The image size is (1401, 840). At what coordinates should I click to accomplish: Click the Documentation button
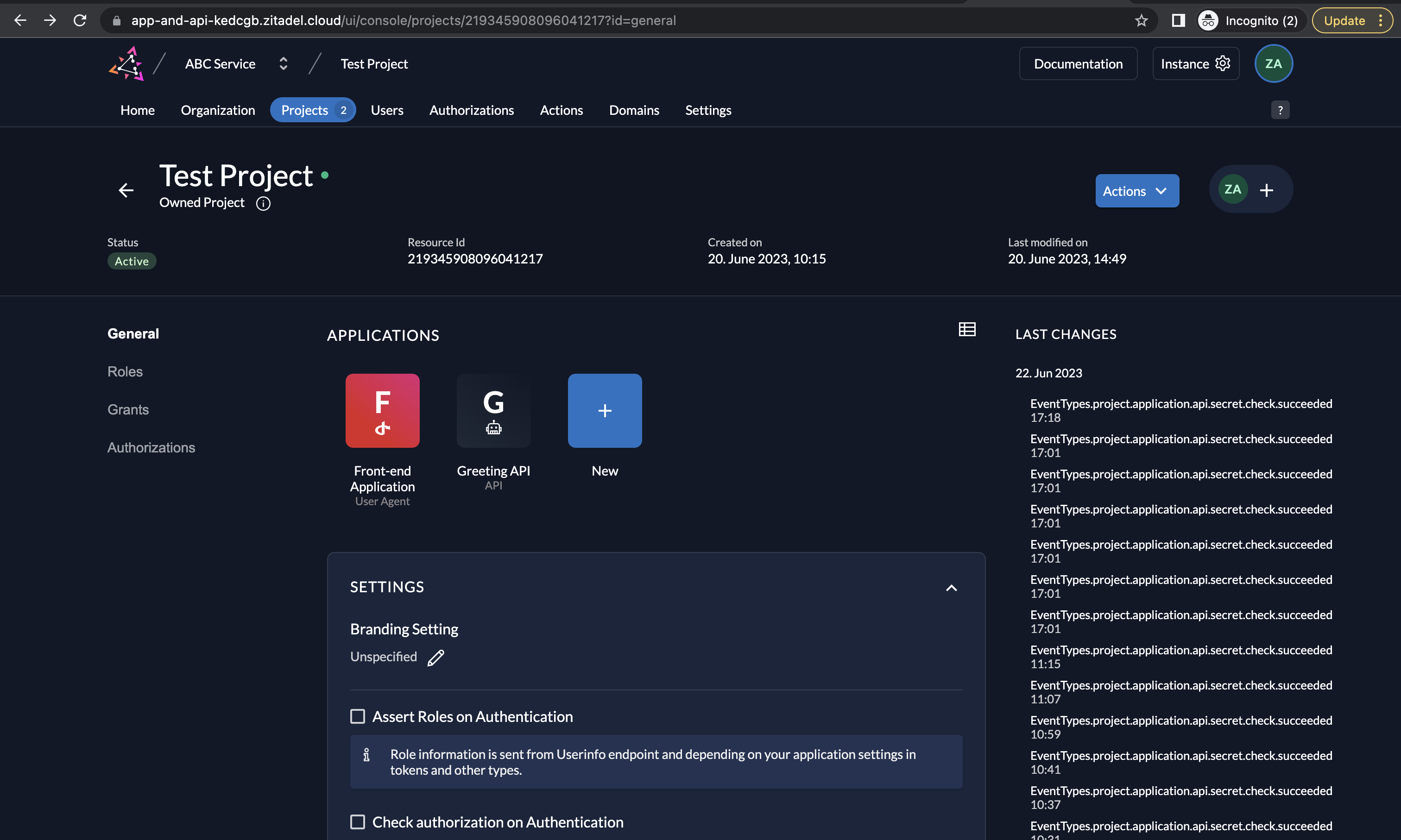coord(1078,64)
